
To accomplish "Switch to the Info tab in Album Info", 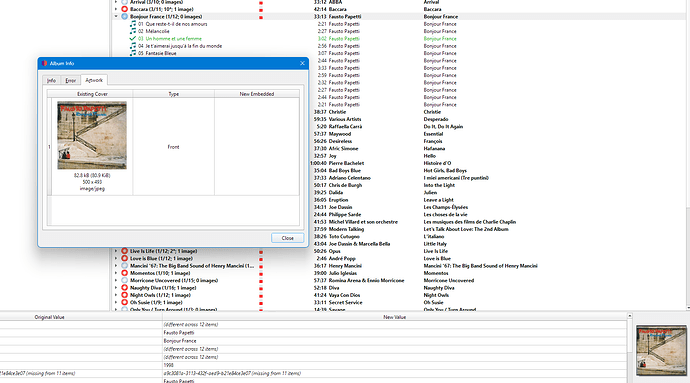I will coord(51,81).
